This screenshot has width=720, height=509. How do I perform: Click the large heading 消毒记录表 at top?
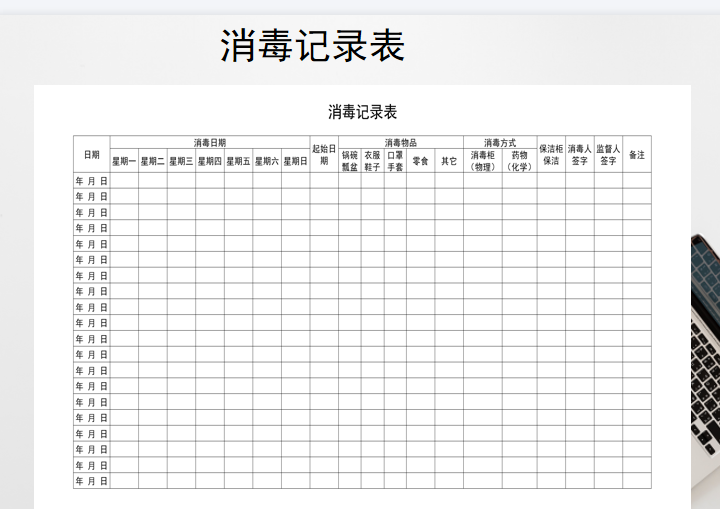click(x=312, y=47)
